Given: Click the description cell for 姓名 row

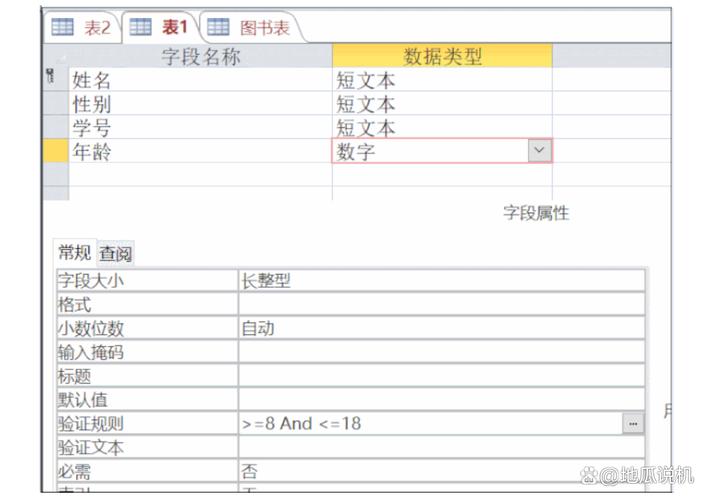Looking at the screenshot, I should pos(611,80).
